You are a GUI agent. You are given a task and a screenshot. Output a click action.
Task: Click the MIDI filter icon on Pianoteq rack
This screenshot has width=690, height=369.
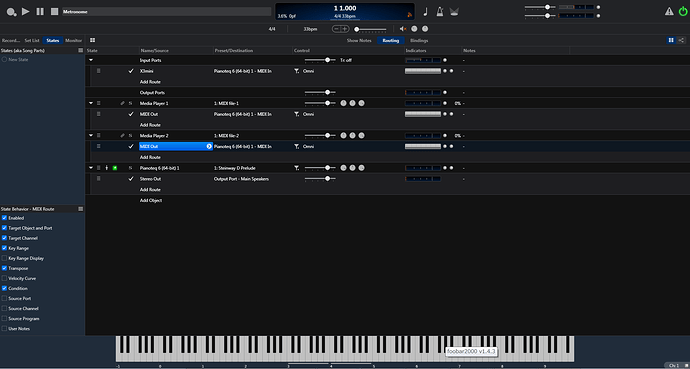(x=297, y=168)
